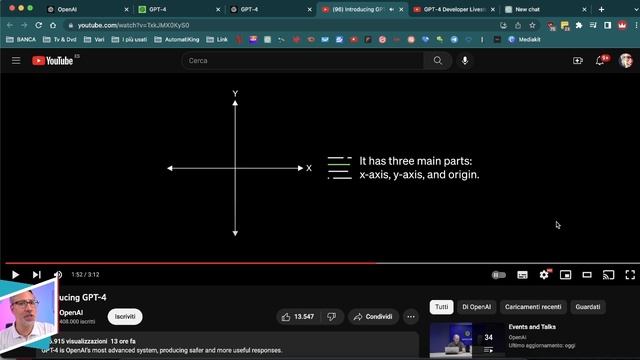The height and width of the screenshot is (360, 640).
Task: Open the Mediakit bookmark
Action: tap(524, 40)
